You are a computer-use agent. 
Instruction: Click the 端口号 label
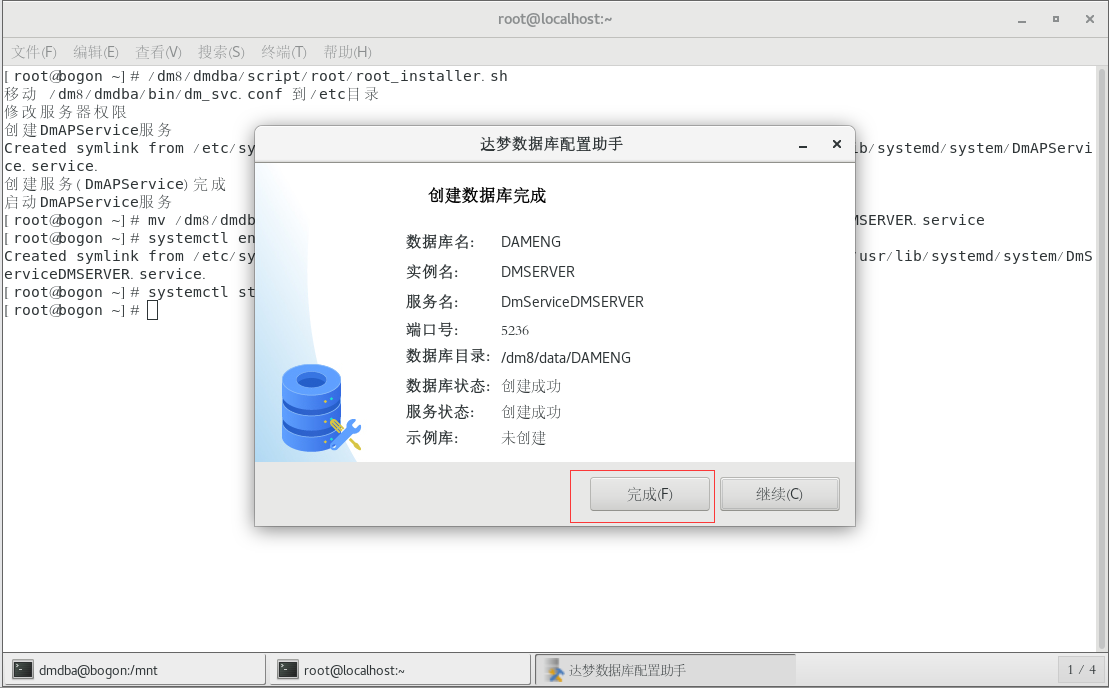tap(432, 330)
